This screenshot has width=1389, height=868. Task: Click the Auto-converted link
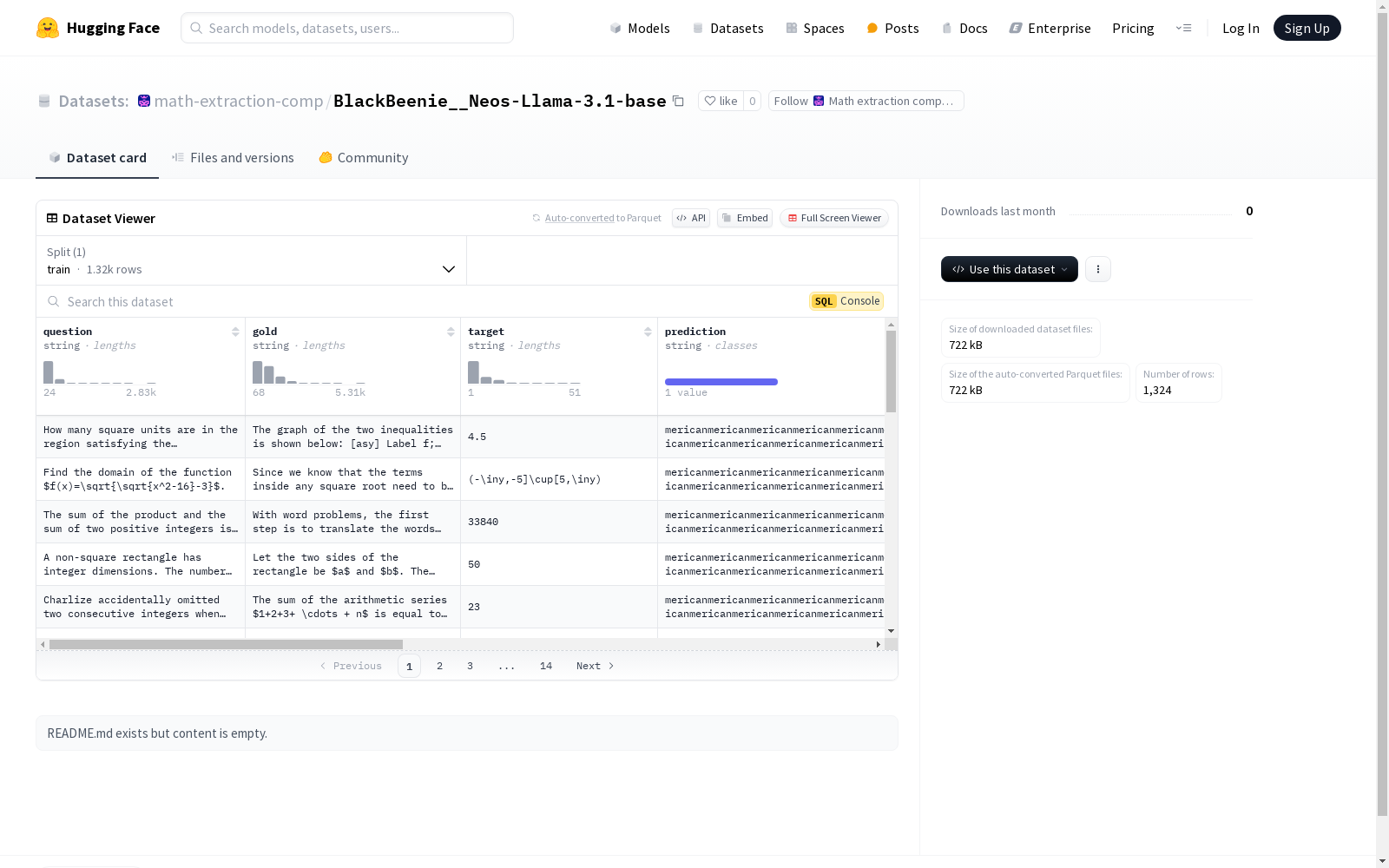click(x=579, y=219)
